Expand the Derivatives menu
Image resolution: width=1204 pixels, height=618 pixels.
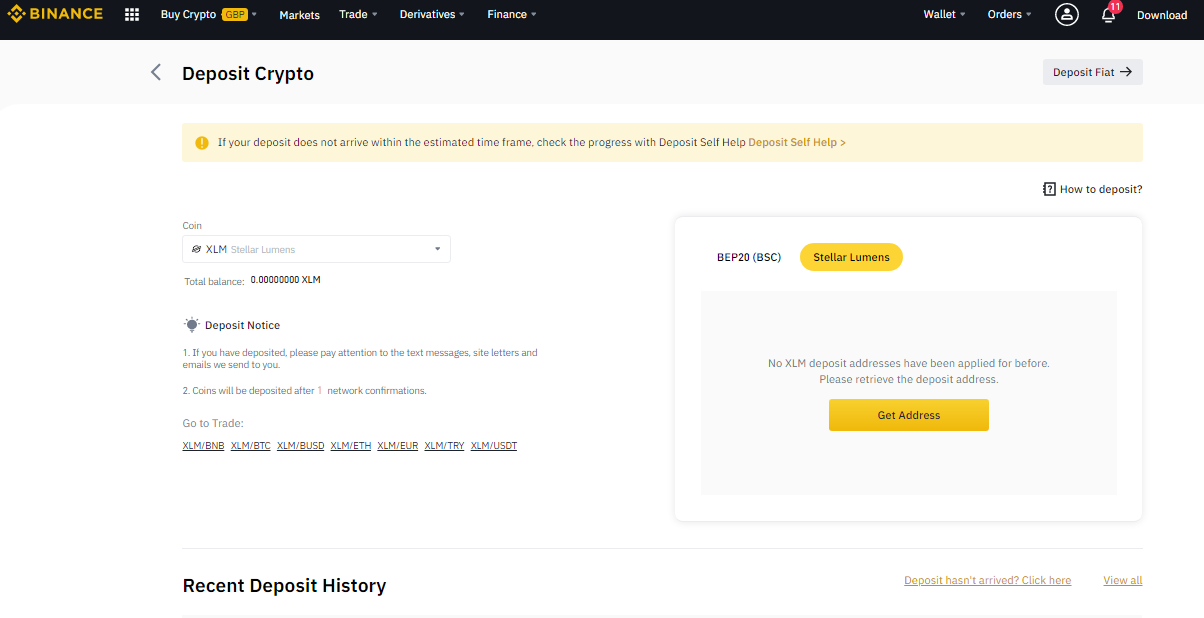432,15
